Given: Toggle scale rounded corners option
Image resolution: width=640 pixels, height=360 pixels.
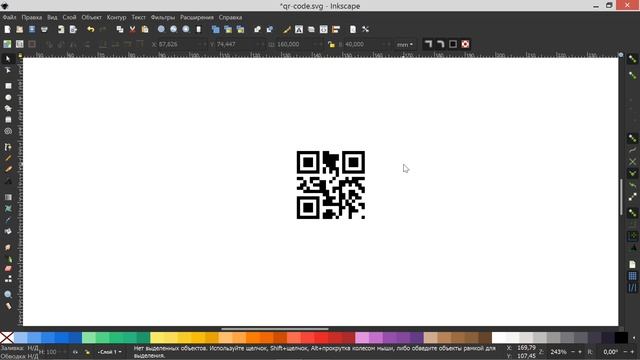Looking at the screenshot, I should pos(440,44).
